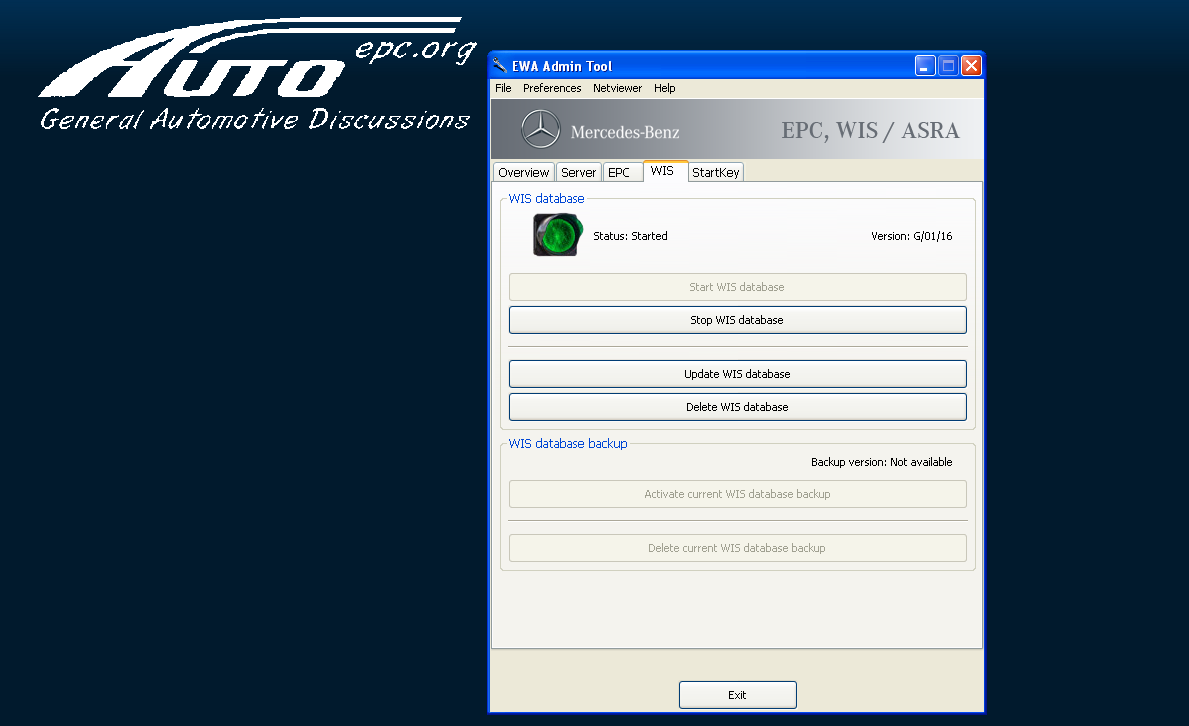Click Activate current WIS database backup
1189x726 pixels.
[737, 494]
